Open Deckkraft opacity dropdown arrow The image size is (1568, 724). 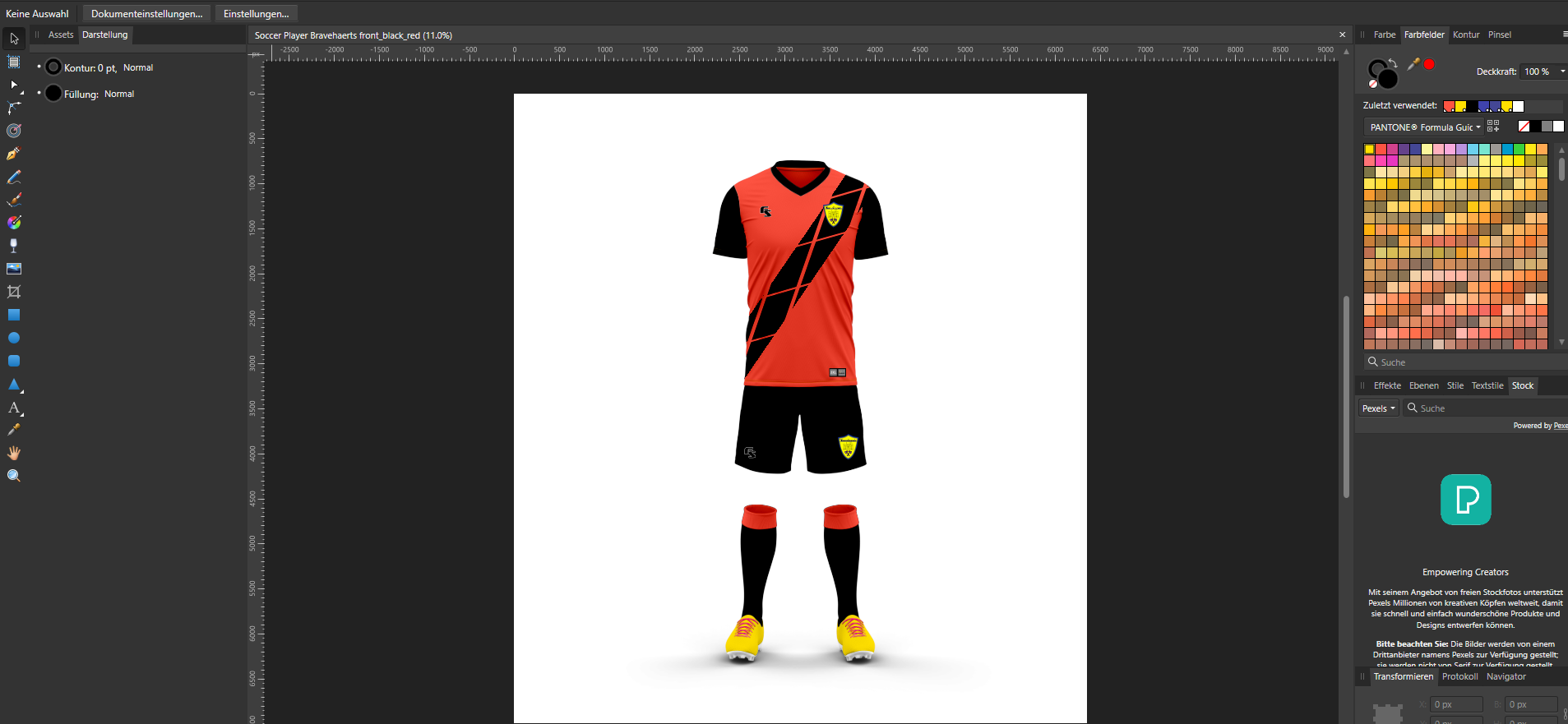1562,71
